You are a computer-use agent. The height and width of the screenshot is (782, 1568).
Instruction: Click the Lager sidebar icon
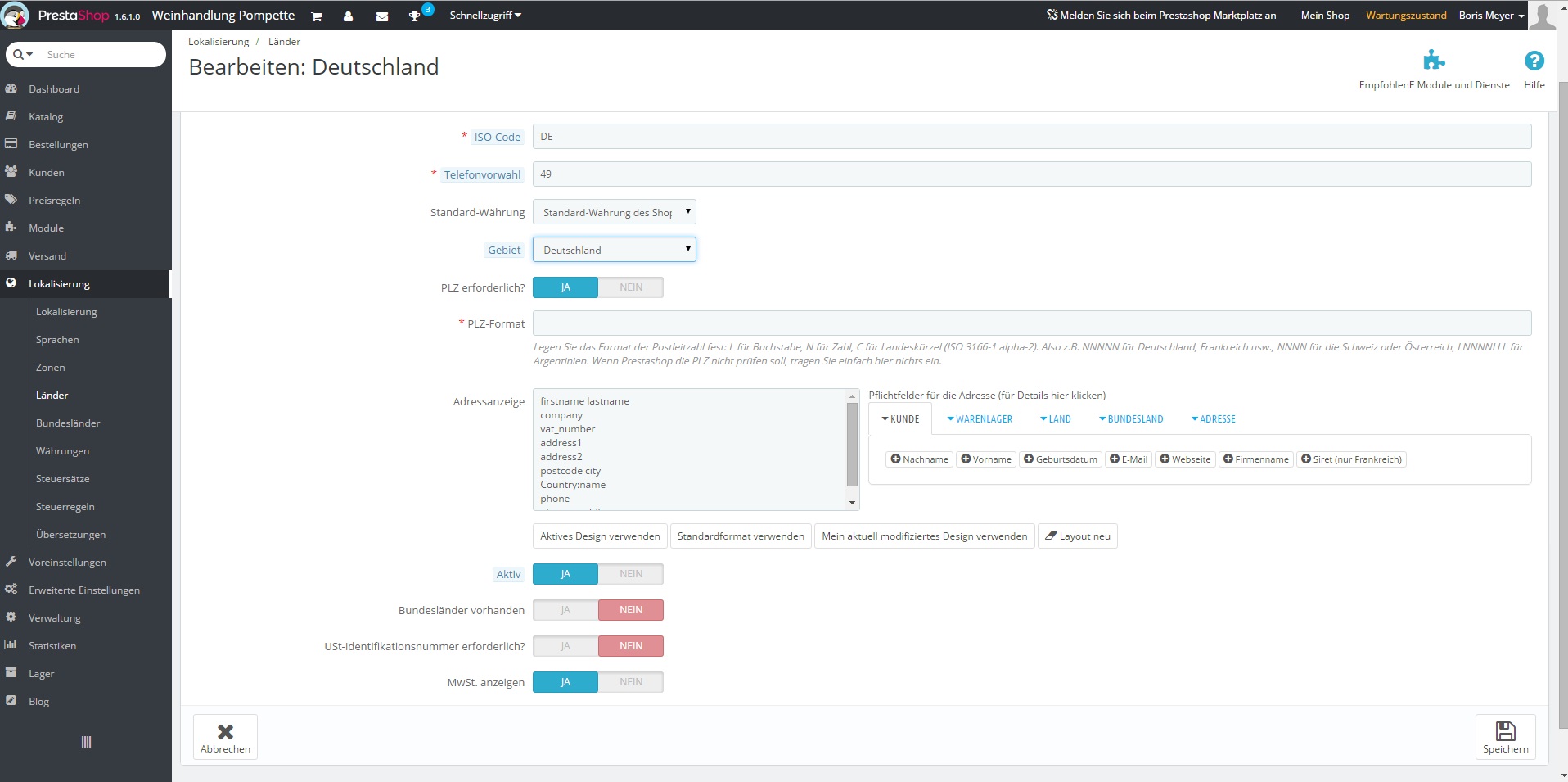pyautogui.click(x=11, y=673)
